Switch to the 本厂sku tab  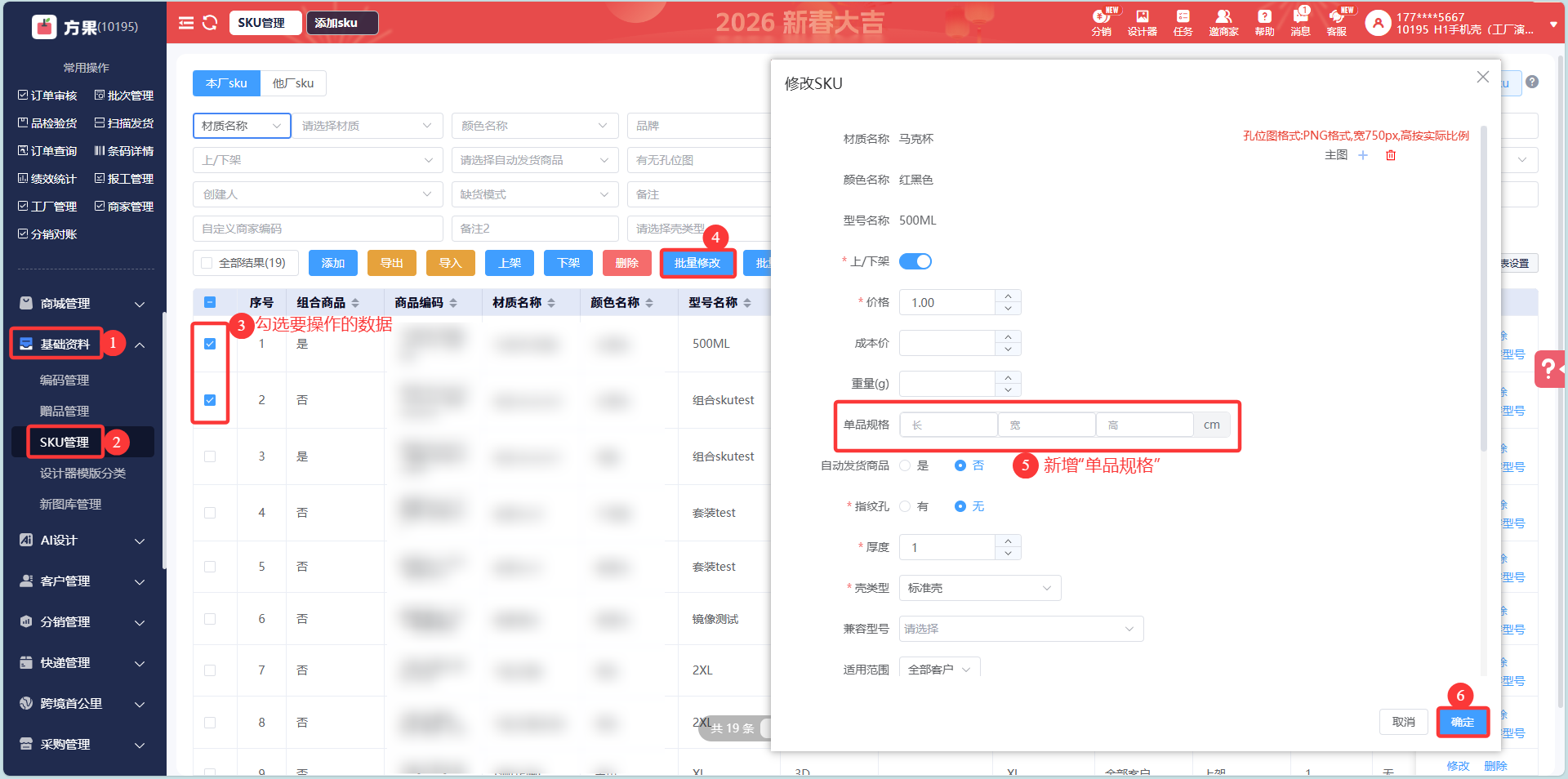[x=226, y=83]
